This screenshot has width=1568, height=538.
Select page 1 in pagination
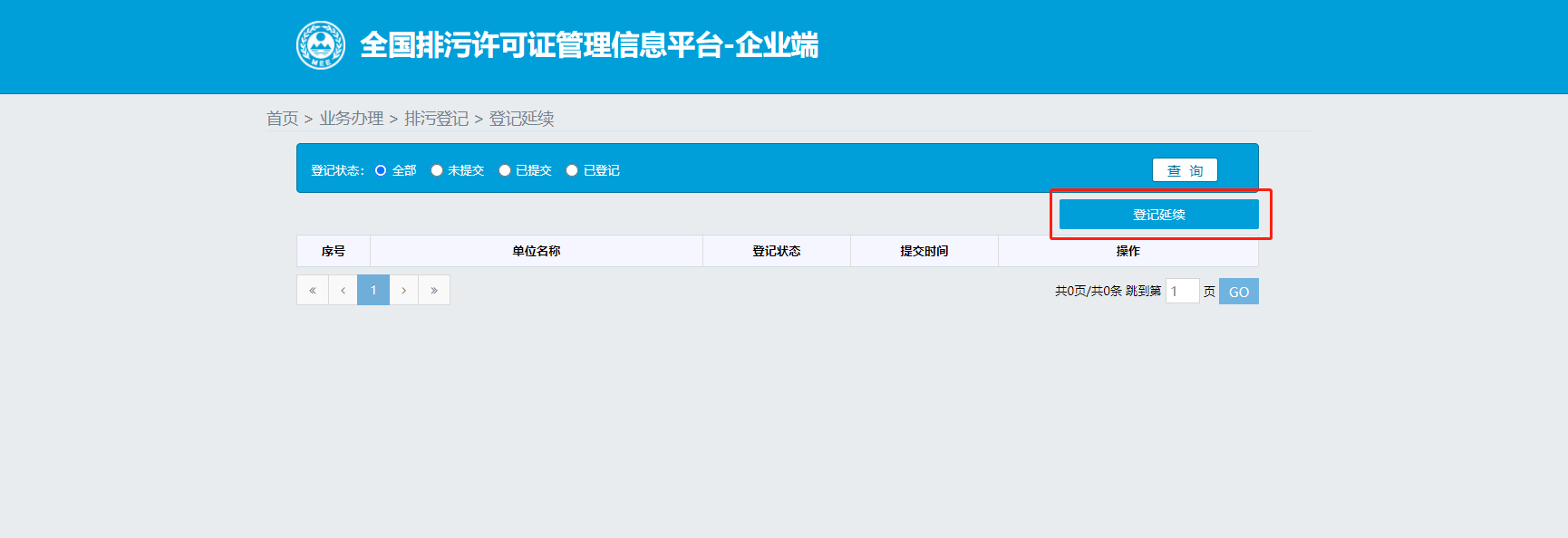373,290
